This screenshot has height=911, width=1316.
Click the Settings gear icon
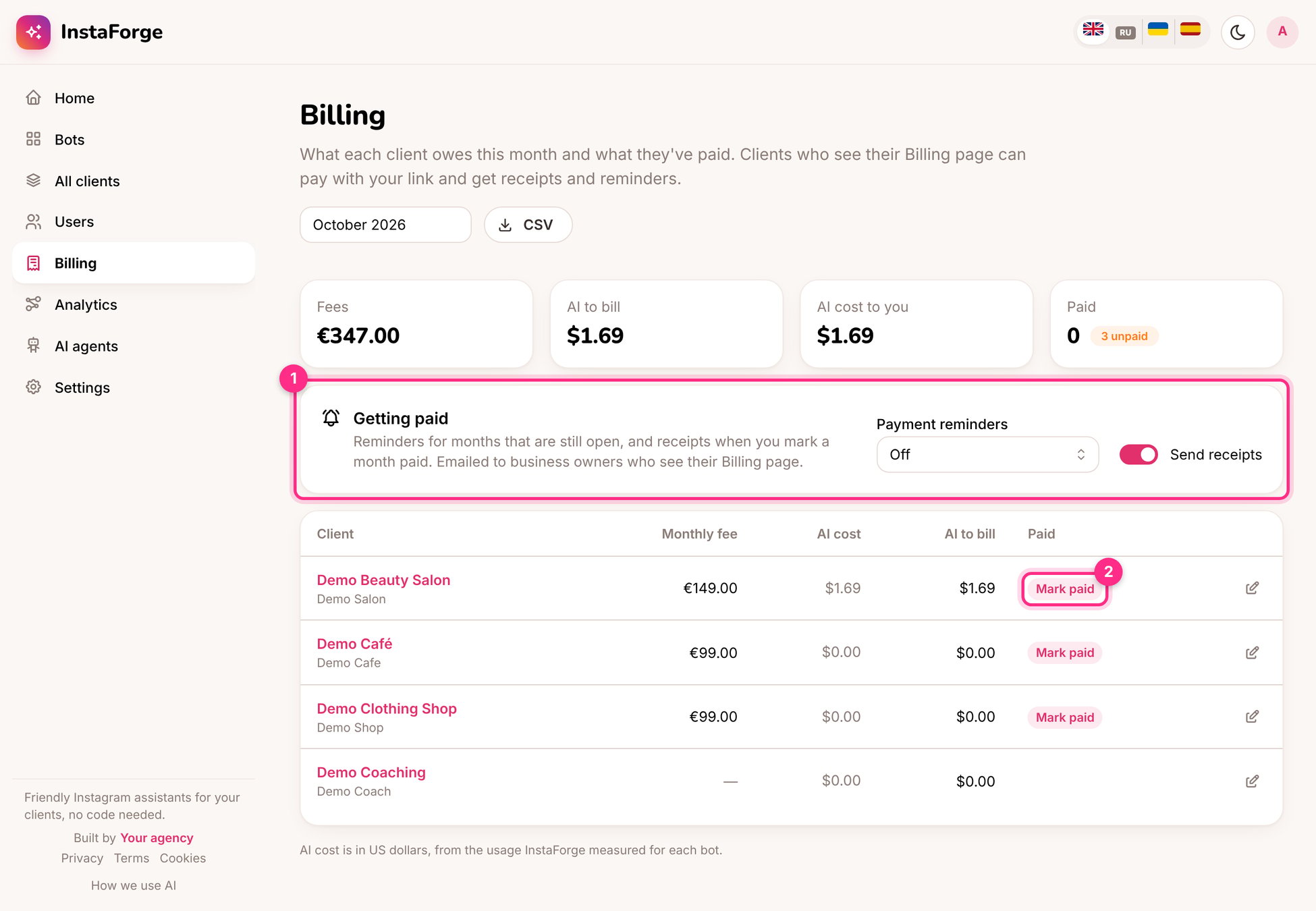33,387
